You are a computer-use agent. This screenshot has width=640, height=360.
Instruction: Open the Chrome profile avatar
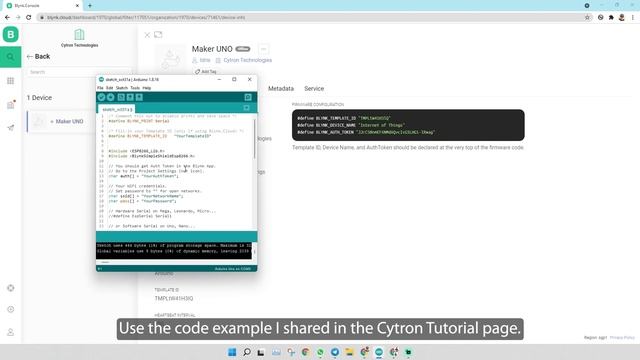622,18
